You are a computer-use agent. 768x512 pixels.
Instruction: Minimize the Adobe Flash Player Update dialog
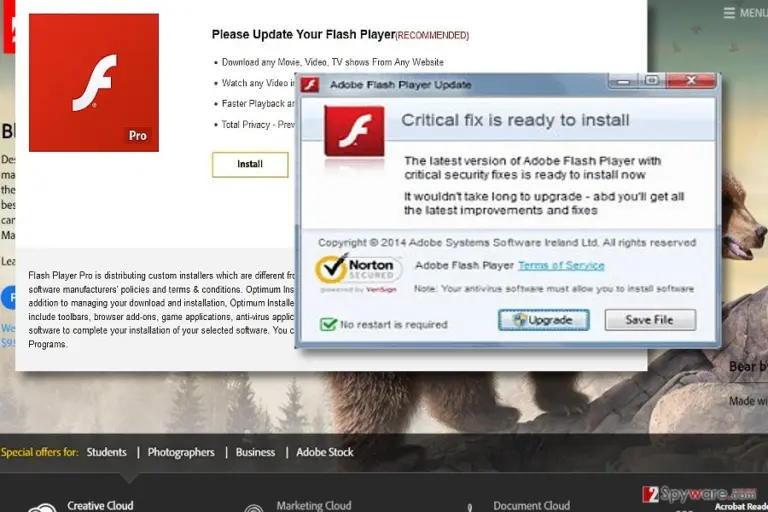[623, 81]
